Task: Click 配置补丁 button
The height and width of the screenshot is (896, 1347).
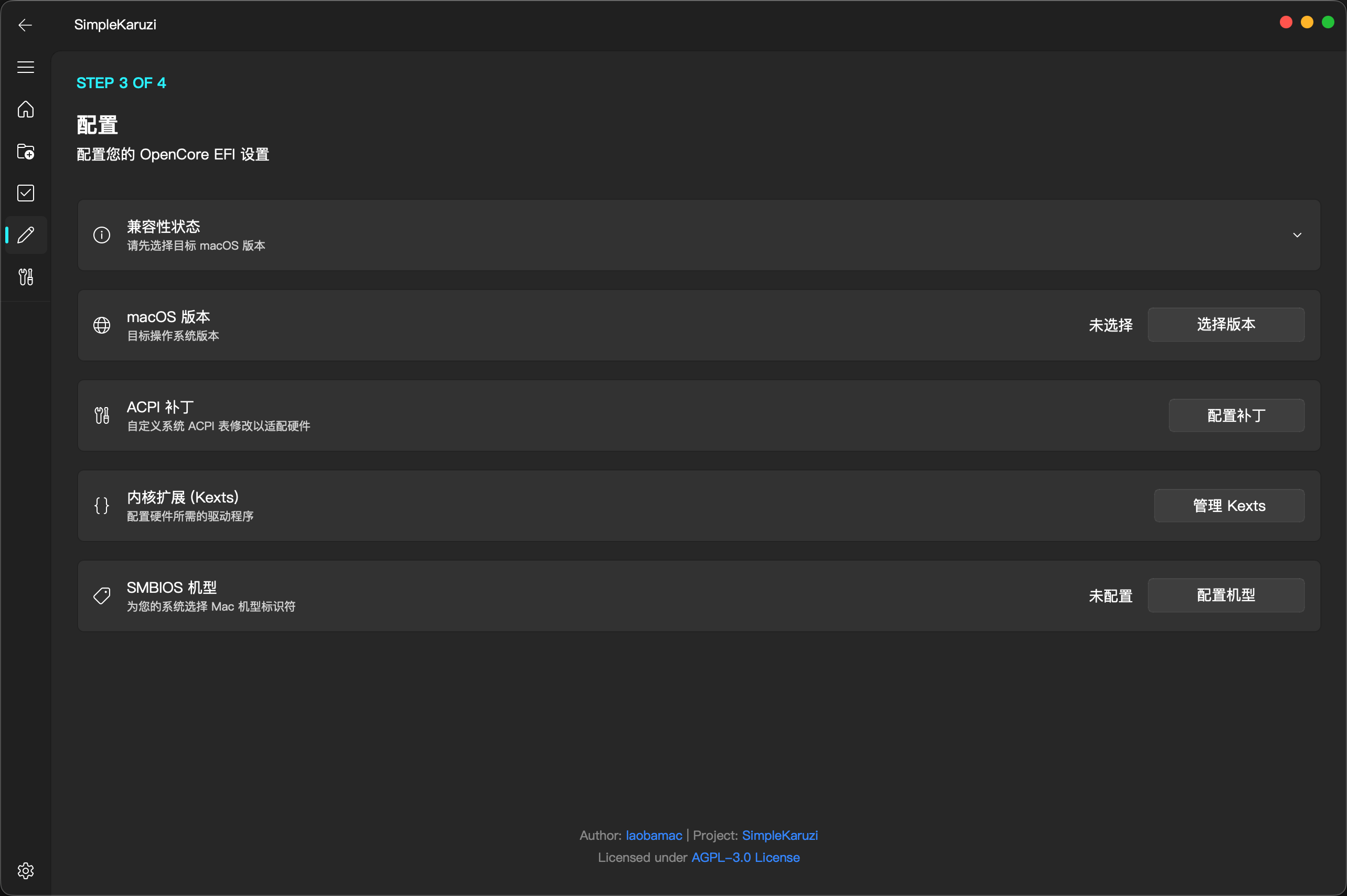Action: (x=1236, y=415)
